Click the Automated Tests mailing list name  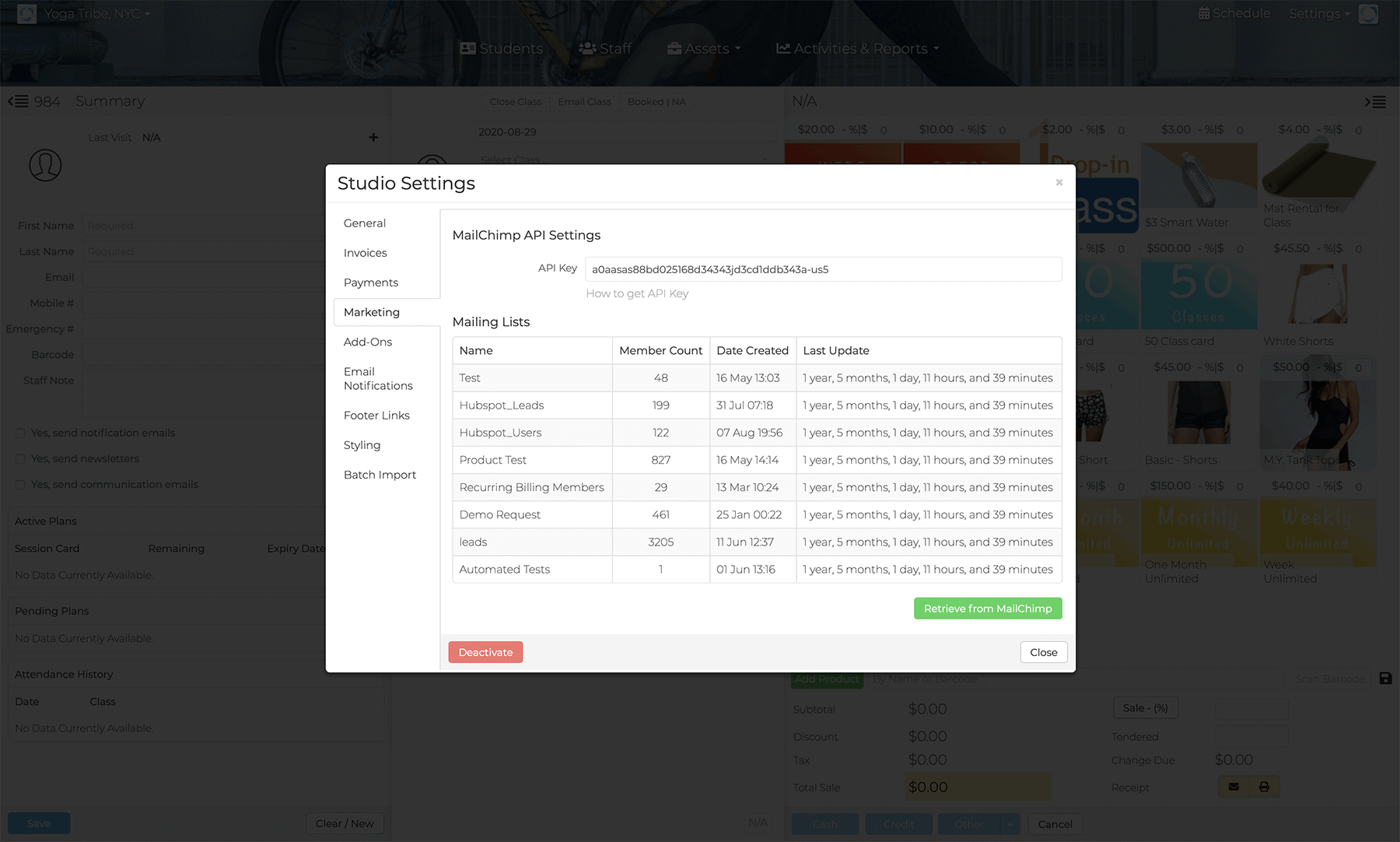click(x=505, y=569)
